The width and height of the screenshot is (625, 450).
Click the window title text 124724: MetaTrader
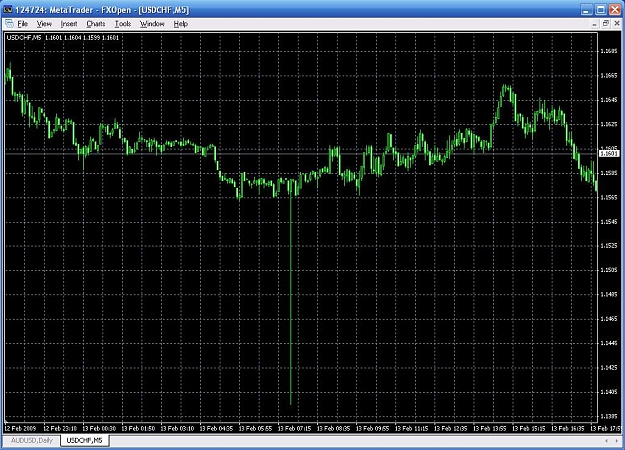click(54, 10)
